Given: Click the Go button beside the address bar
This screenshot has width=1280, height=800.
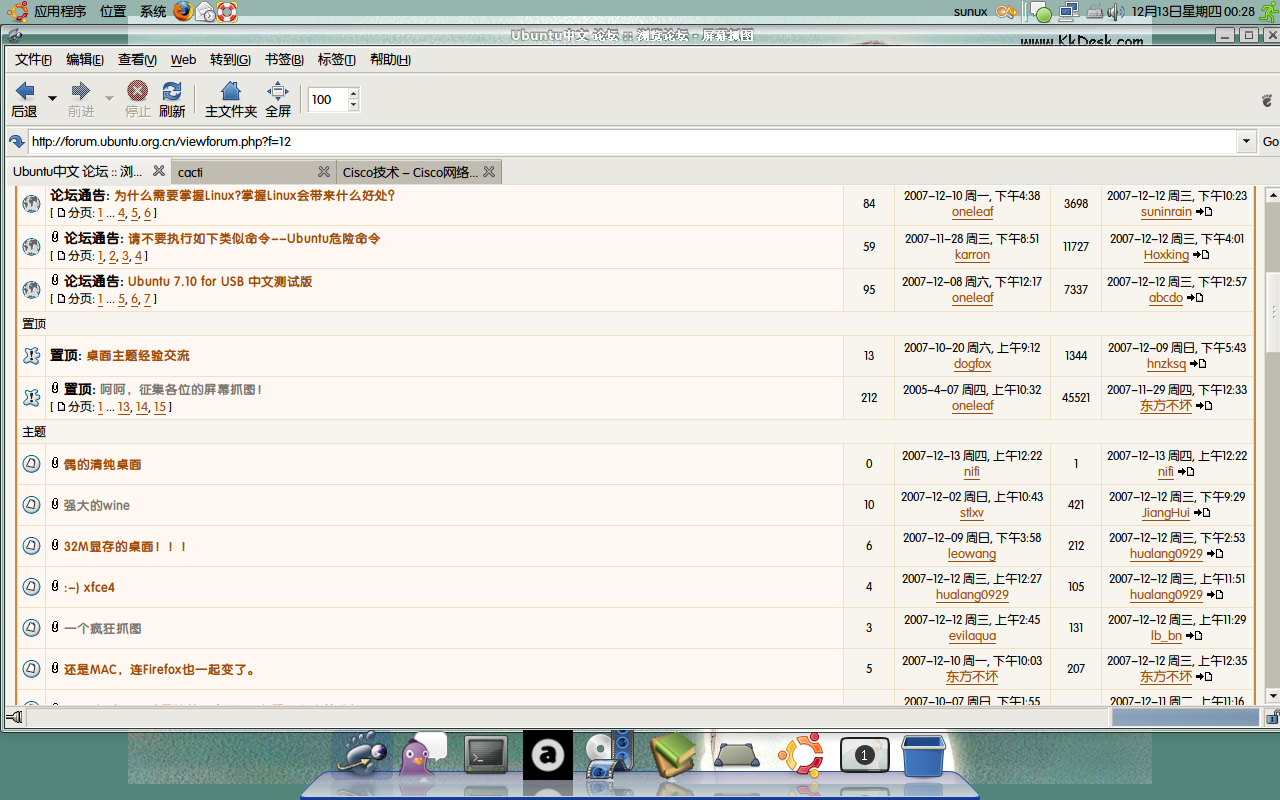Looking at the screenshot, I should pos(1270,142).
